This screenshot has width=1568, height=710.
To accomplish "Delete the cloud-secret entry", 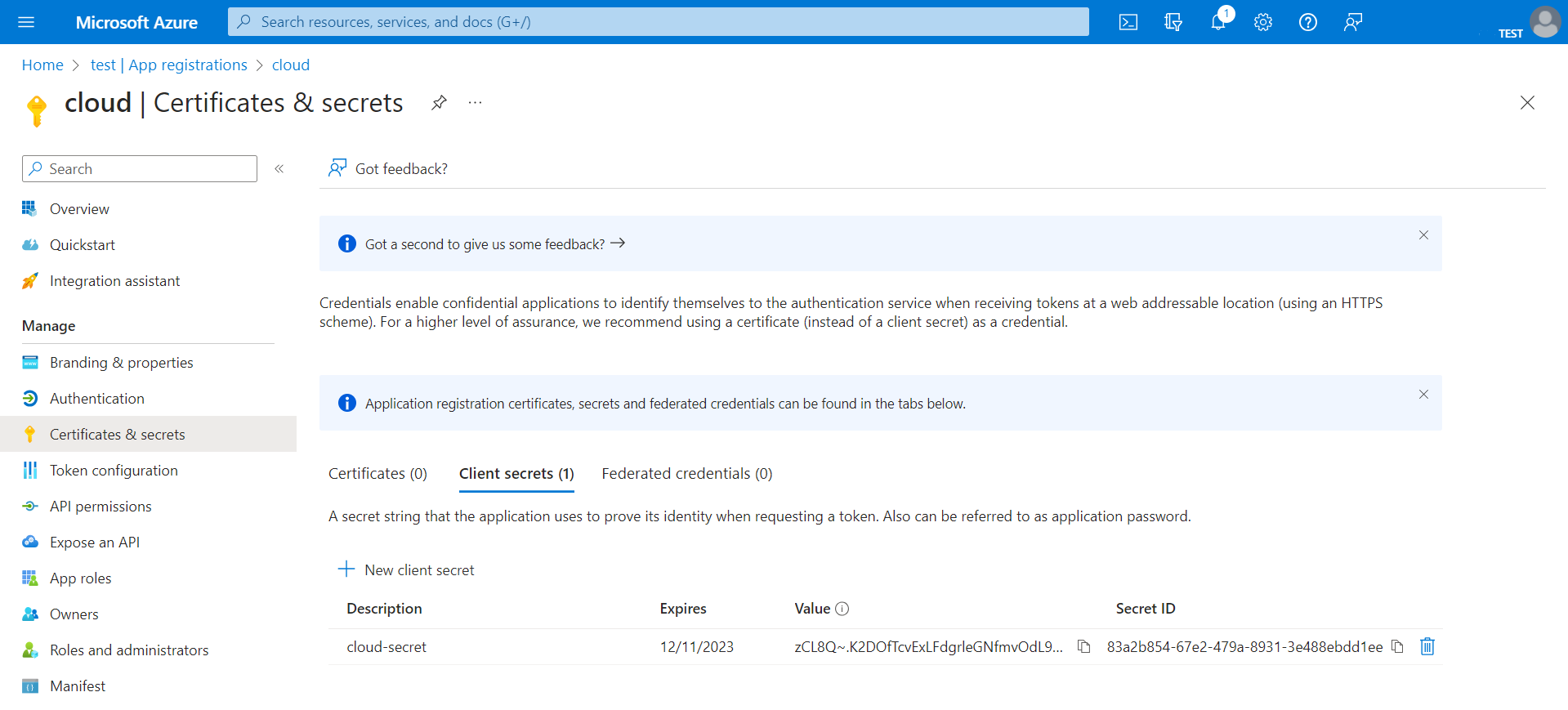I will (1427, 646).
